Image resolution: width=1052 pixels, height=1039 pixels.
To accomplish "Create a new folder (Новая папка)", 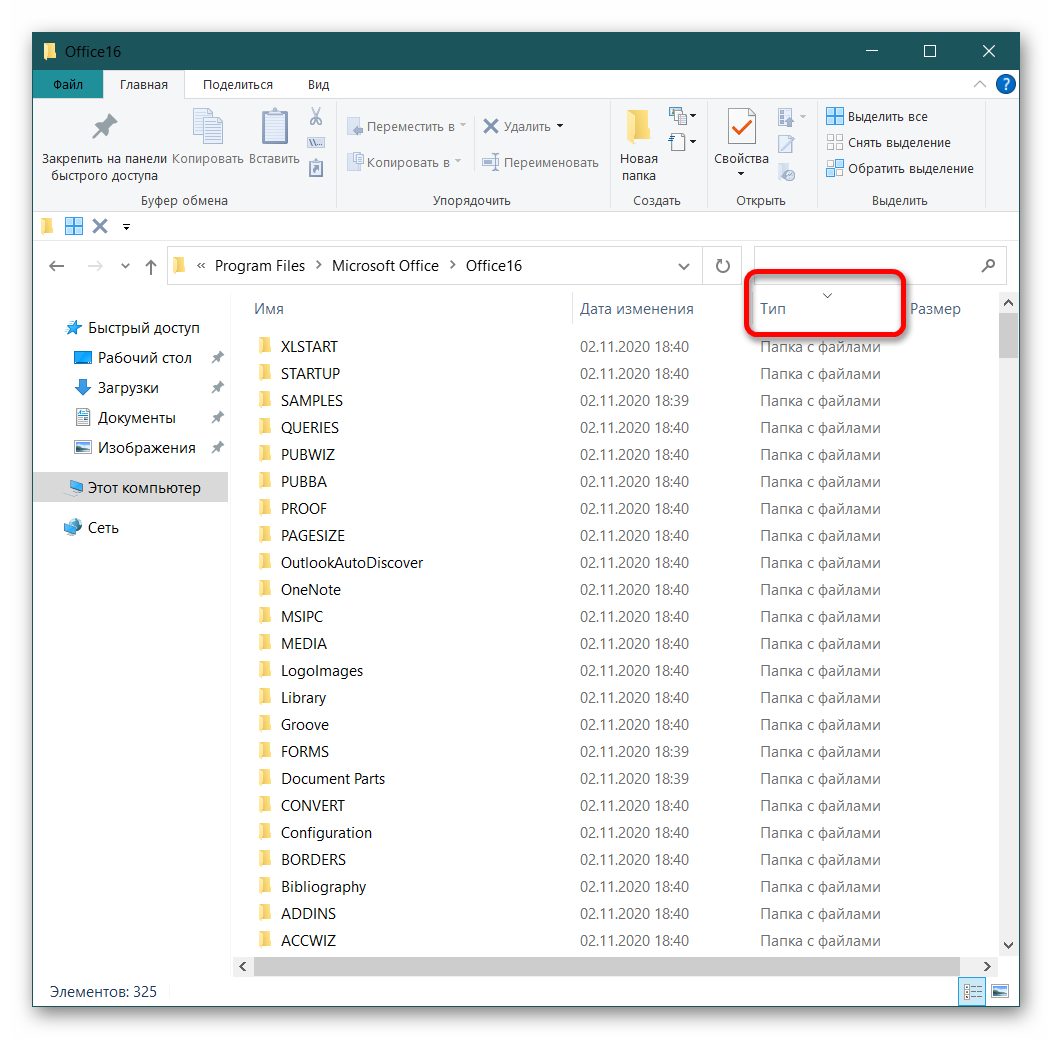I will (638, 145).
